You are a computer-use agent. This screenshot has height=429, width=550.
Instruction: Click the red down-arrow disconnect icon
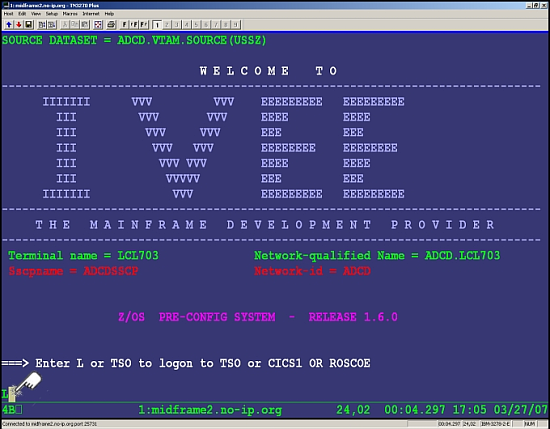click(x=19, y=25)
